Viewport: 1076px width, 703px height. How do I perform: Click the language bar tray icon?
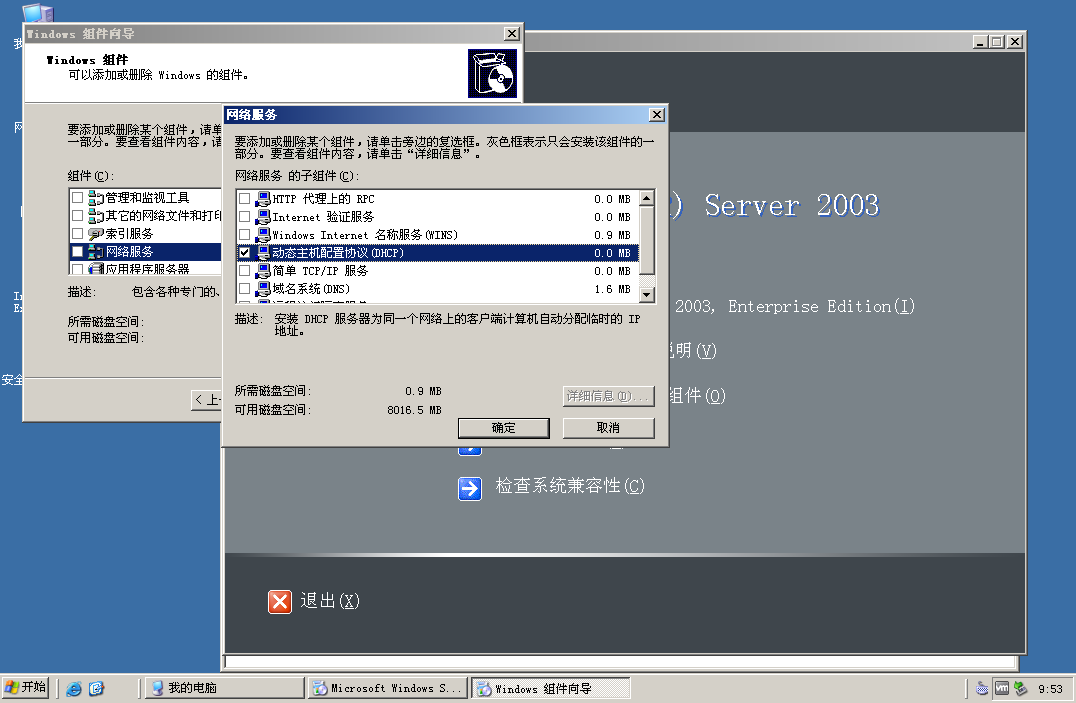point(982,689)
